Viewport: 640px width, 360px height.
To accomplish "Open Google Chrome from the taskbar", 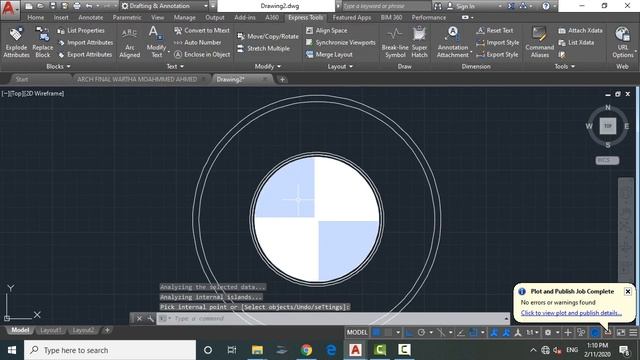I will pyautogui.click(x=306, y=350).
